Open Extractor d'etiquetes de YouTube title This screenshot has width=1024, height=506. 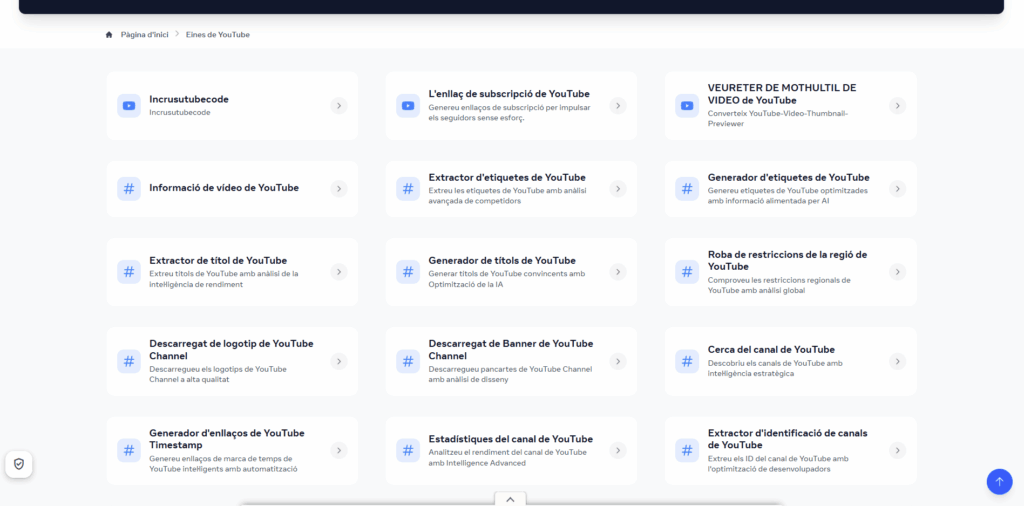point(507,178)
